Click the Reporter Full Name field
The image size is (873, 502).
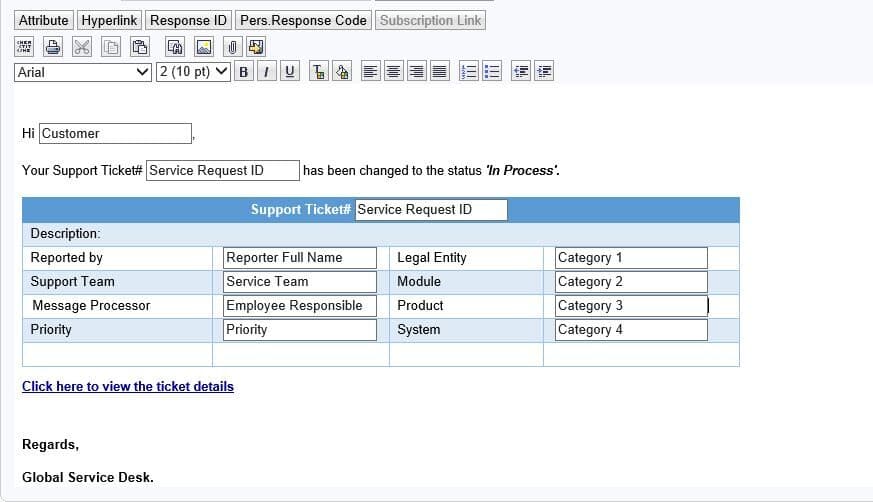[300, 258]
